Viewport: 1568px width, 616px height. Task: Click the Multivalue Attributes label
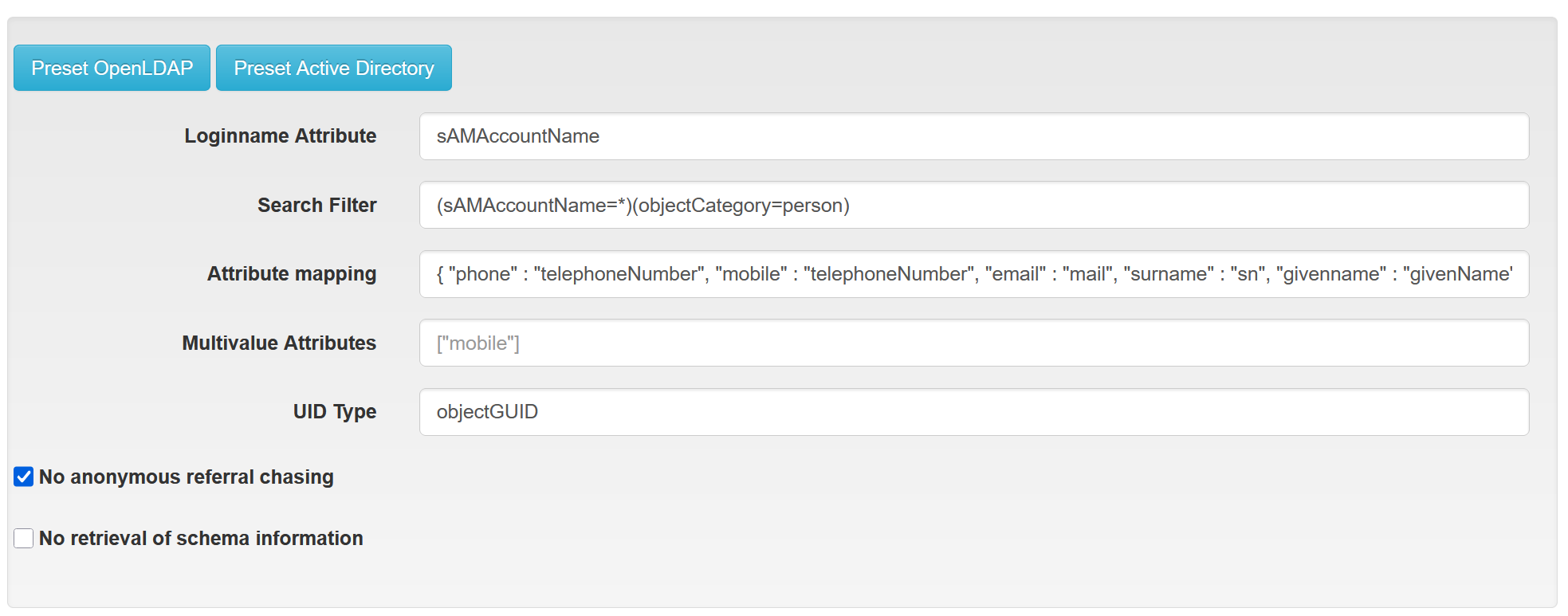[279, 343]
